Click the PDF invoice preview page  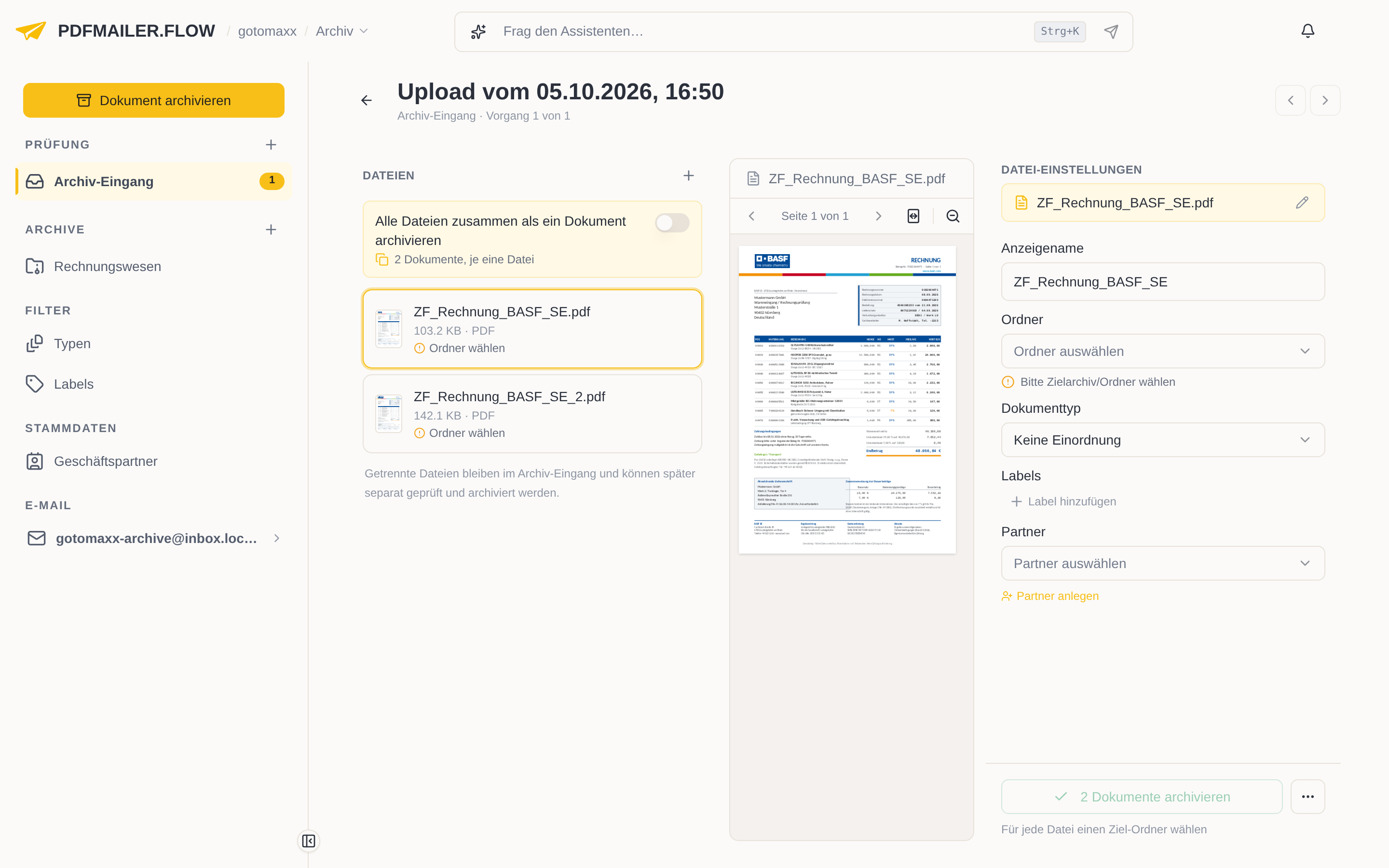click(x=847, y=400)
